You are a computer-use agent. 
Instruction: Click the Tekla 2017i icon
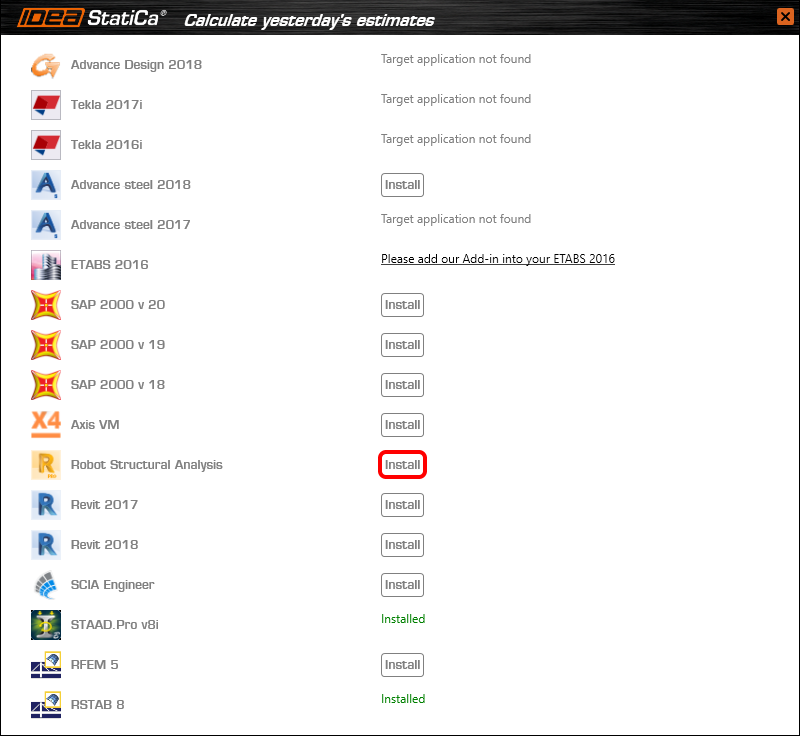click(45, 105)
